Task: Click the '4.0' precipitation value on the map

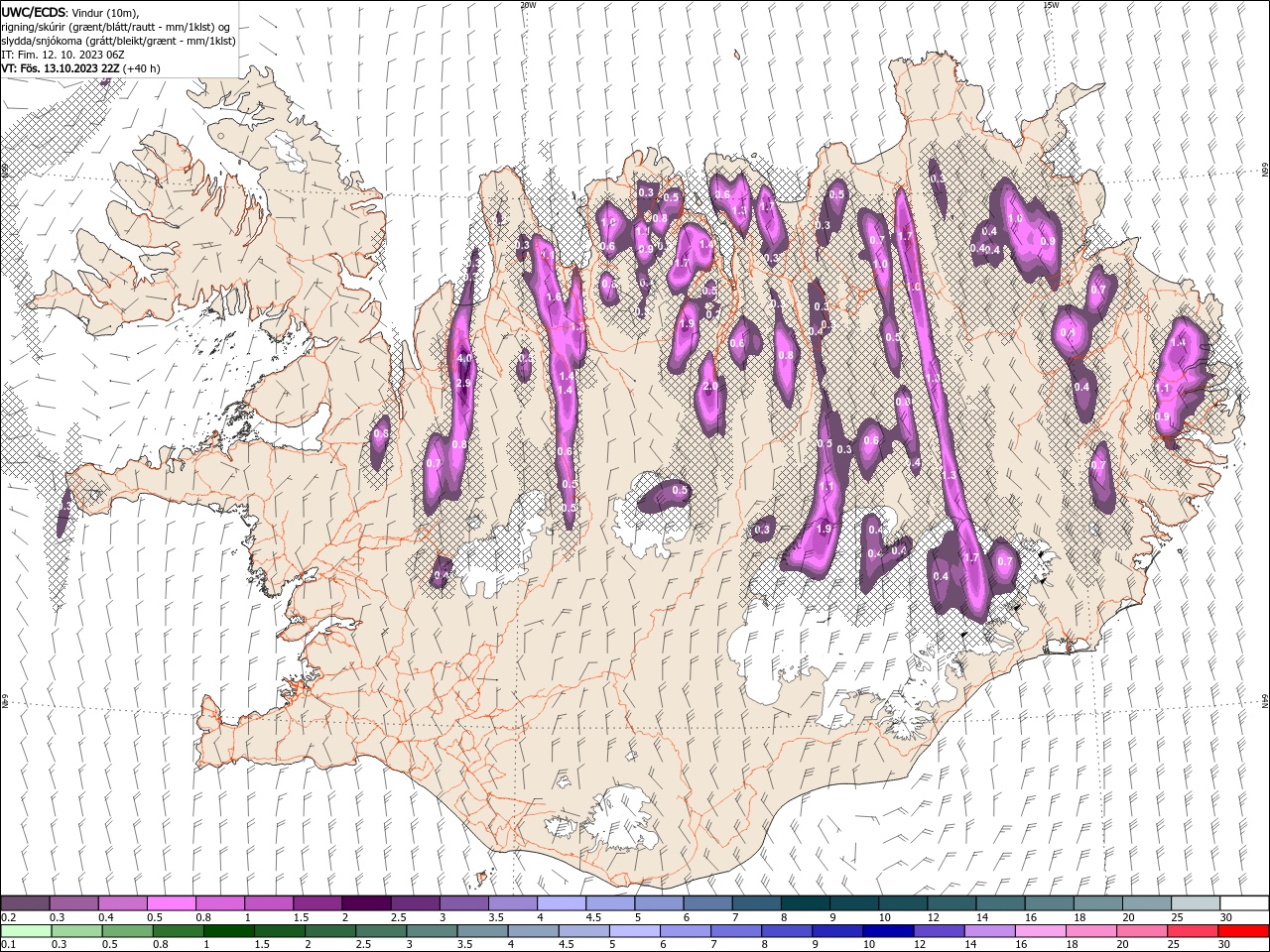Action: point(464,359)
